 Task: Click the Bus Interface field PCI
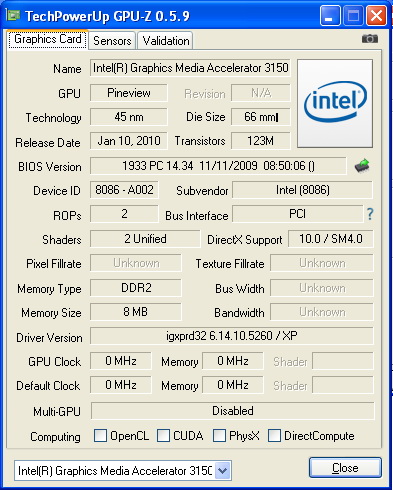(x=298, y=214)
